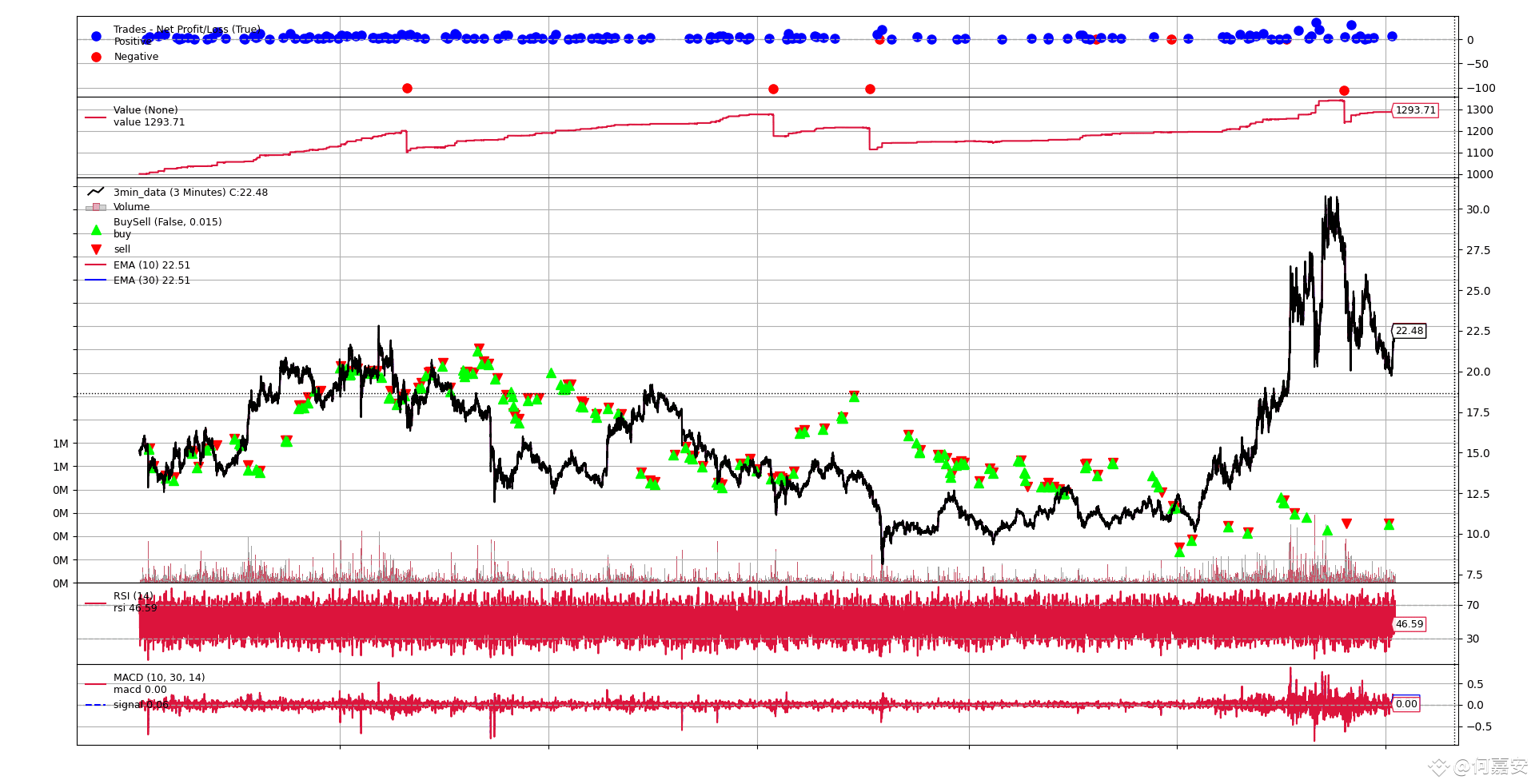Click the 'value 1293.71' legend text
The height and width of the screenshot is (784, 1535).
149,122
